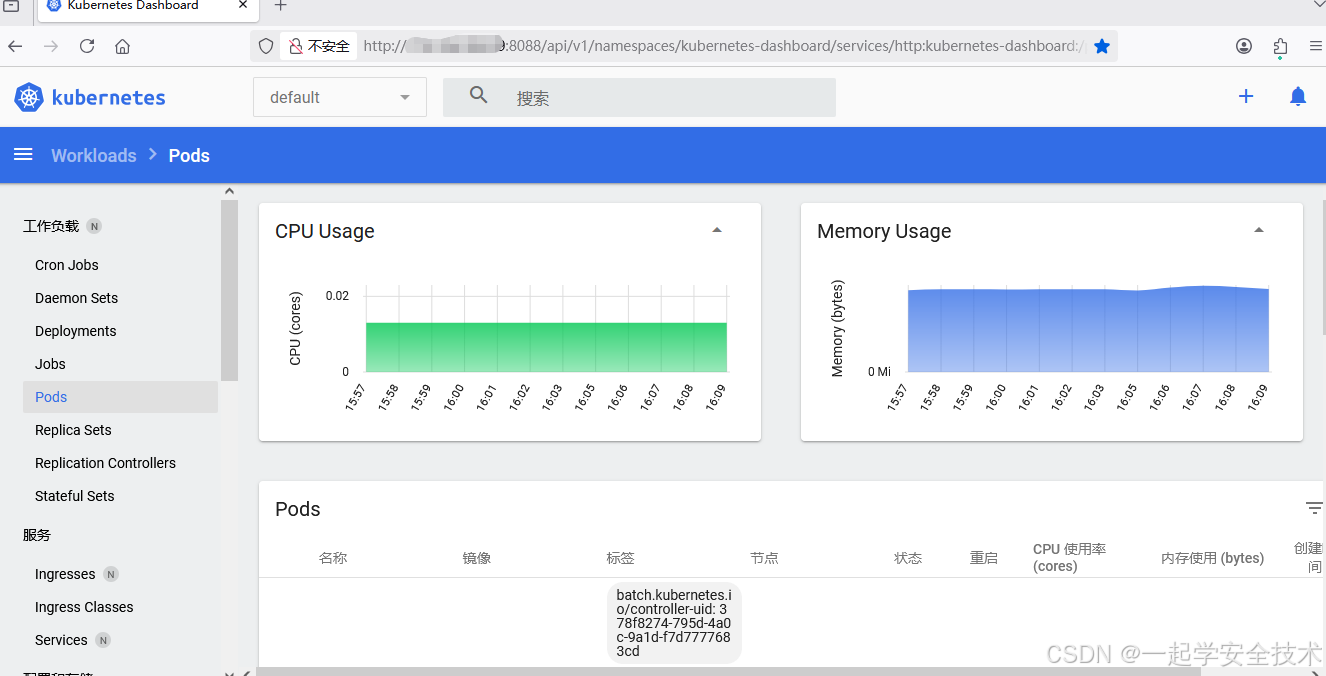
Task: Open Replication Controllers in sidebar
Action: click(105, 463)
